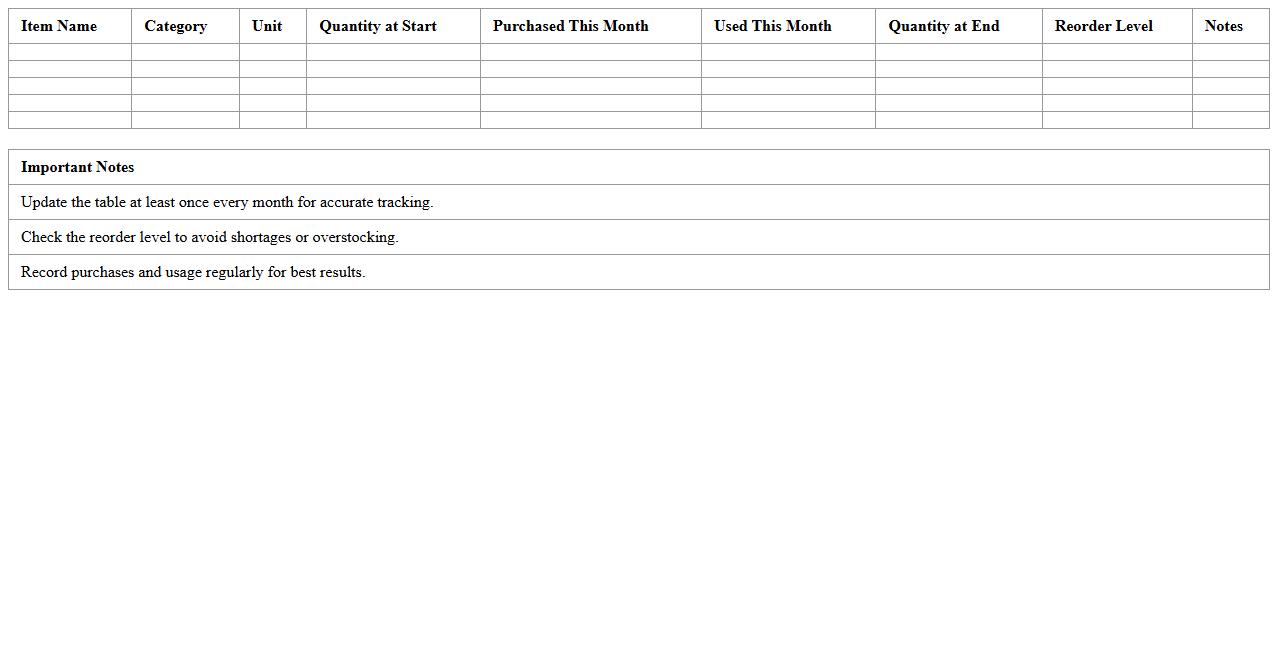The image size is (1278, 650).
Task: Select first empty cell under Quantity at Start
Action: coord(393,52)
